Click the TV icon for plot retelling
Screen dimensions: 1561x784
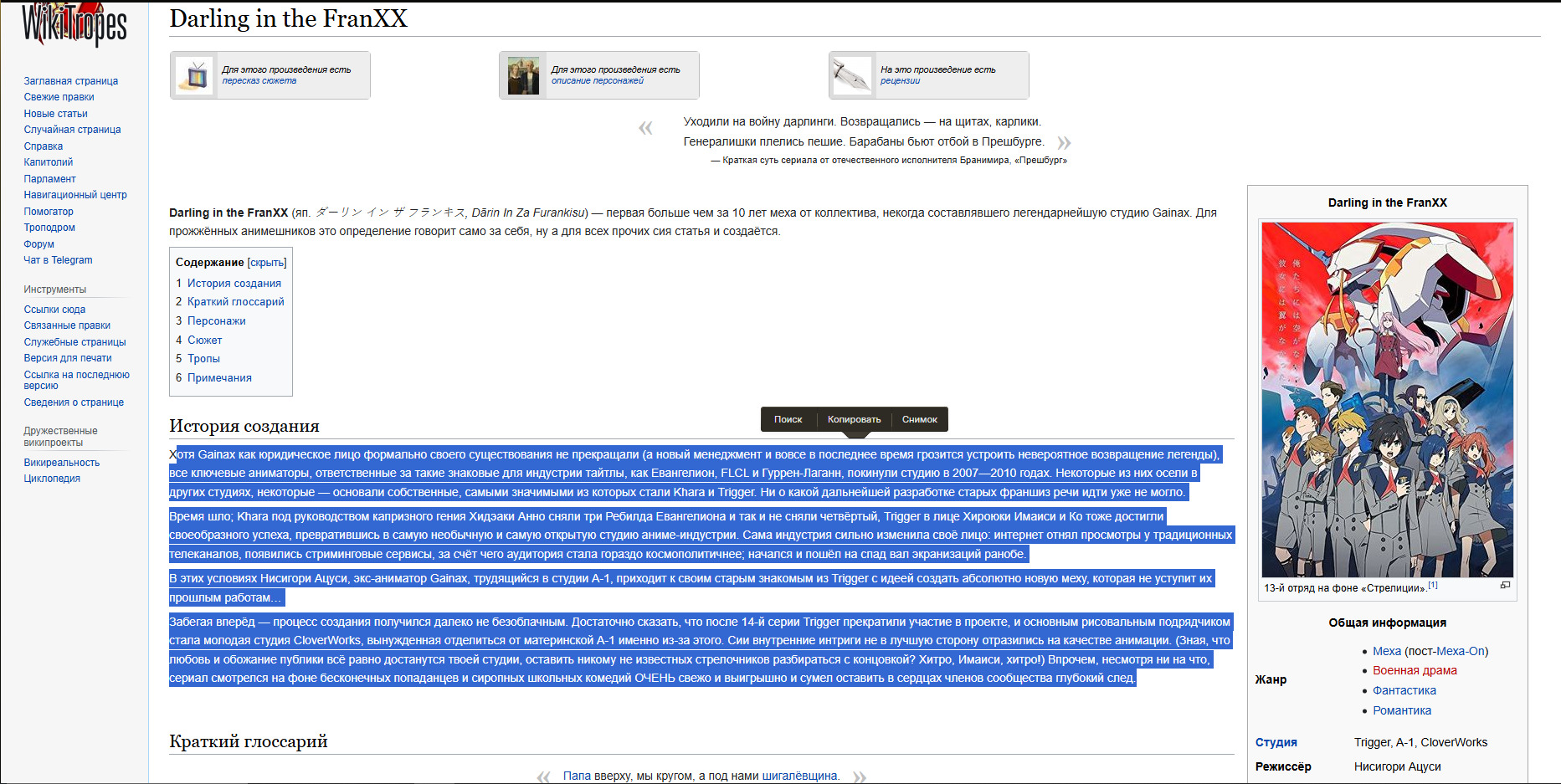[195, 76]
